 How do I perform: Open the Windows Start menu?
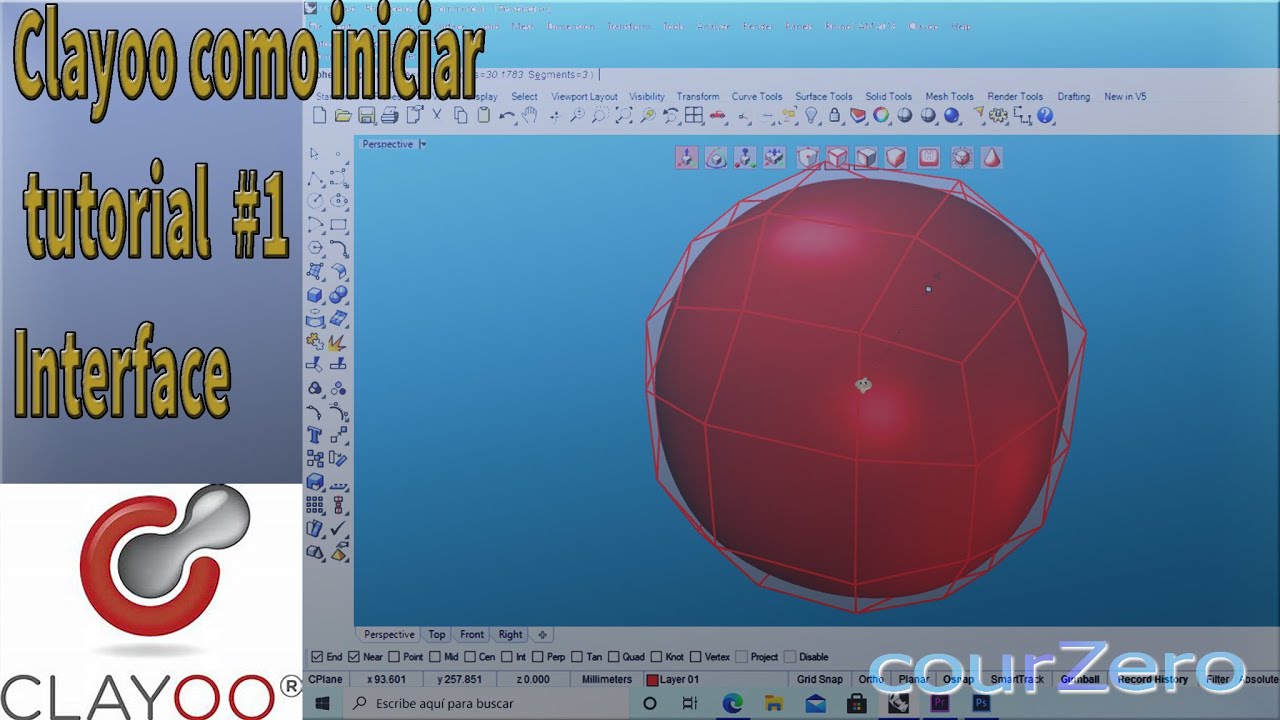point(323,704)
